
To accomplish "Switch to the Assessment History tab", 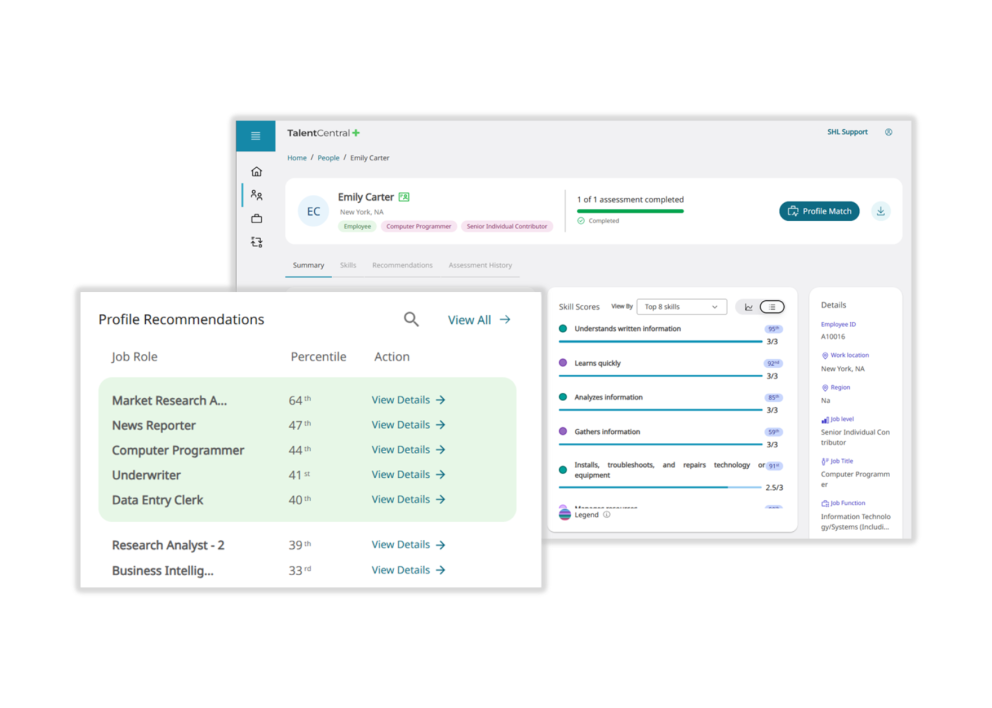I will click(480, 265).
